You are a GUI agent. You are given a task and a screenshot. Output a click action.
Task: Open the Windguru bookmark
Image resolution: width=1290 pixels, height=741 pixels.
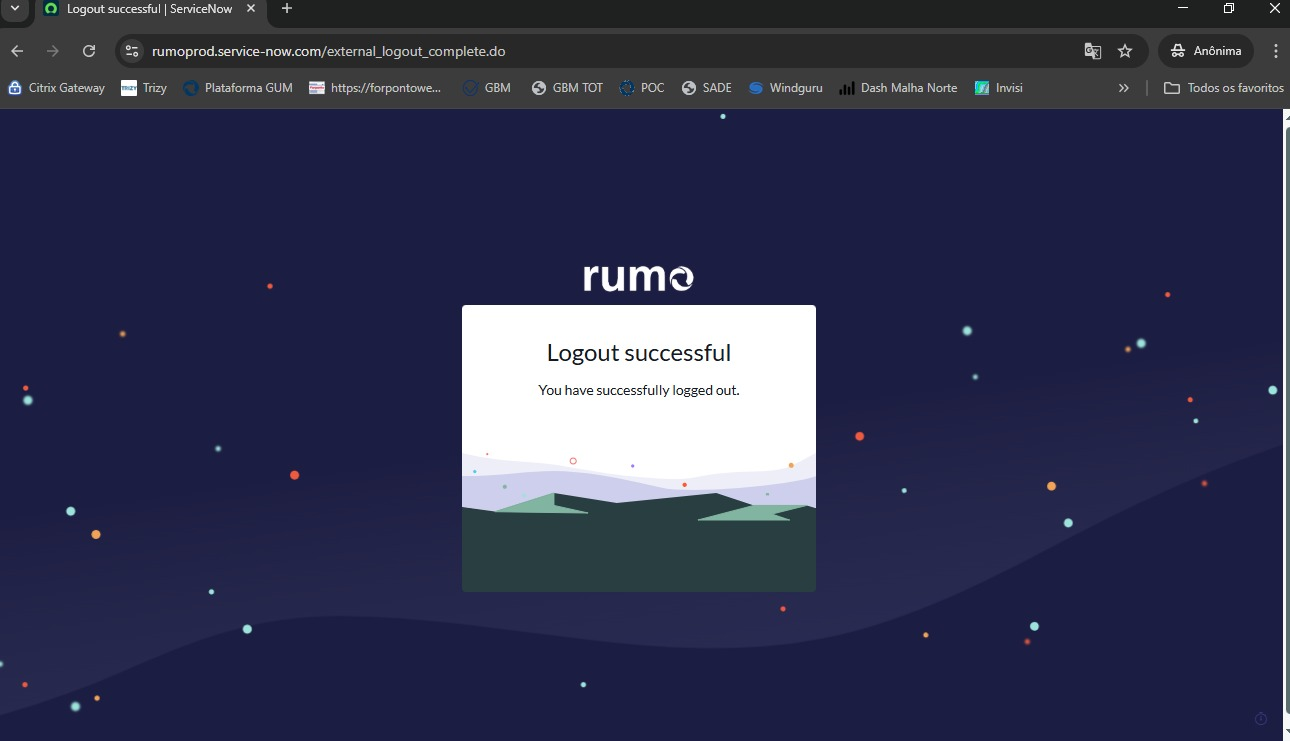[785, 88]
